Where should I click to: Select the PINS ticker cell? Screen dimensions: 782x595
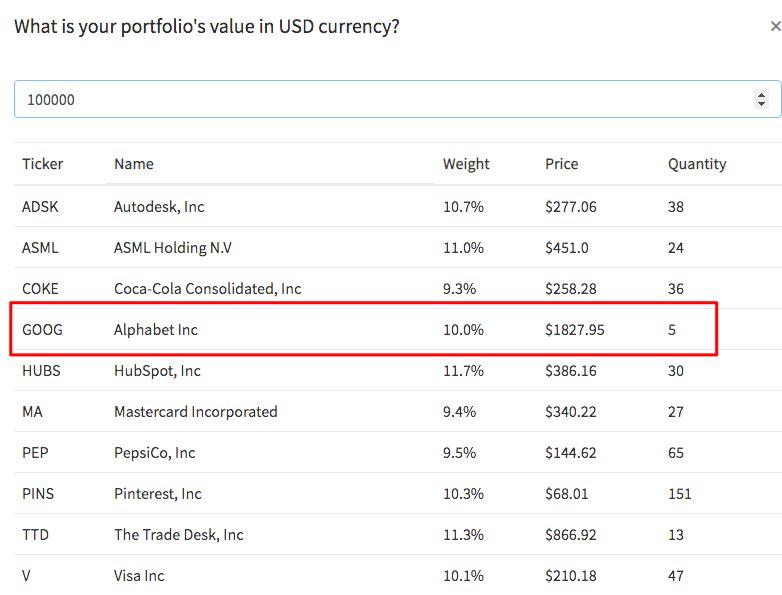pos(39,494)
